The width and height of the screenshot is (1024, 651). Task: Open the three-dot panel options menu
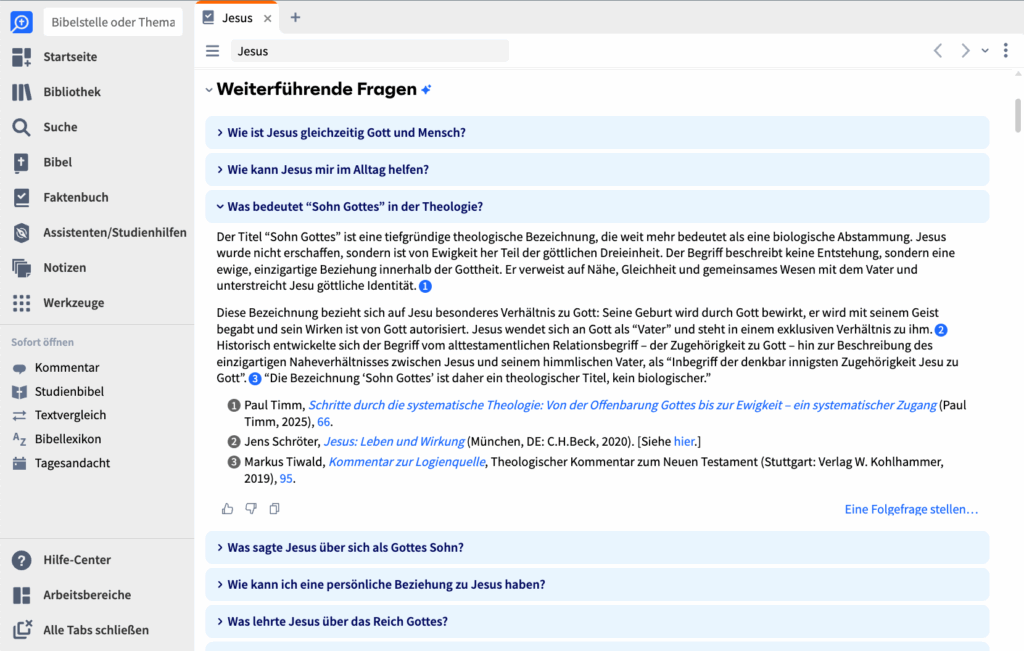click(x=1005, y=51)
